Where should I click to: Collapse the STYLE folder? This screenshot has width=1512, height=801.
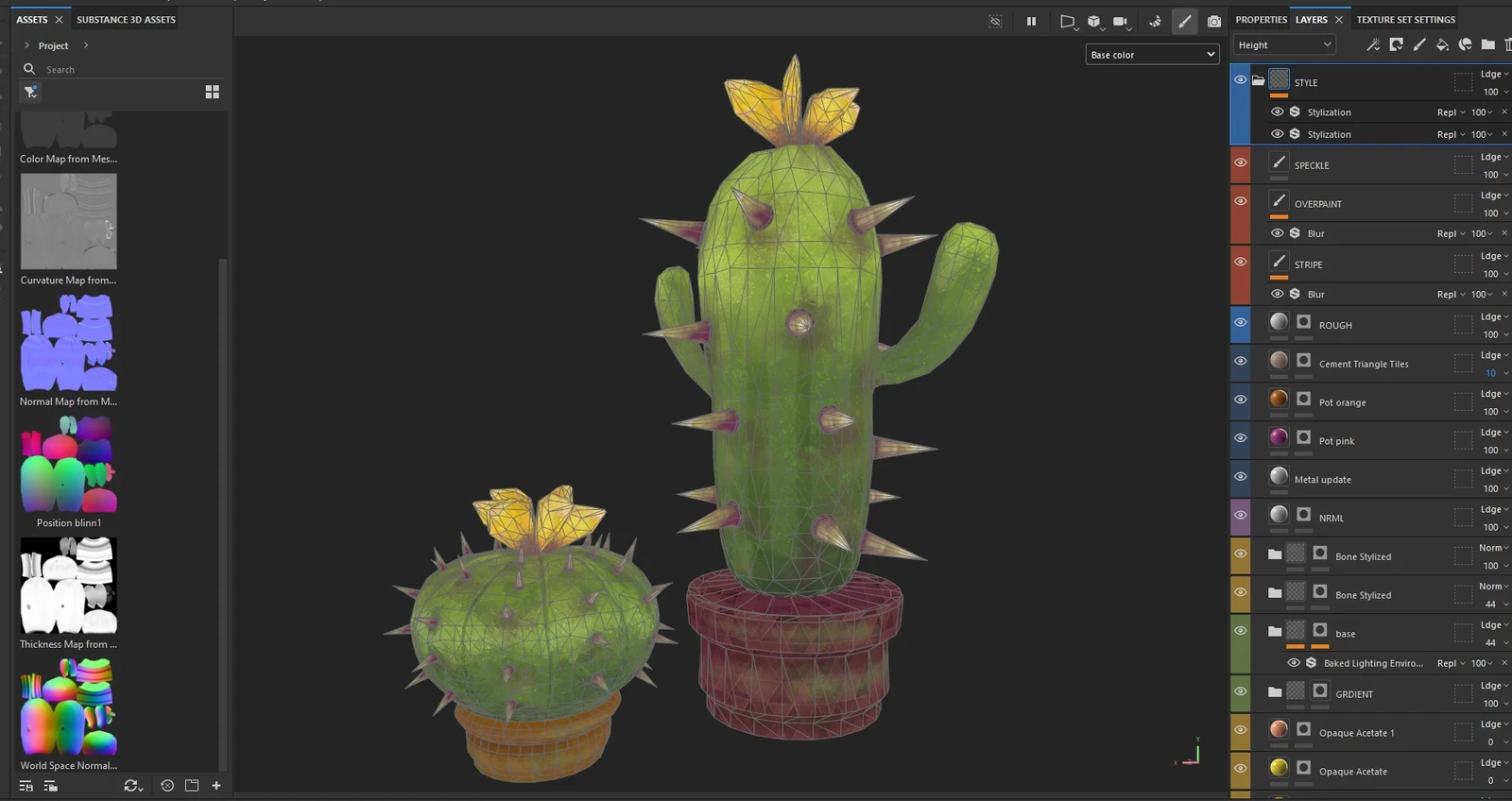click(1258, 81)
